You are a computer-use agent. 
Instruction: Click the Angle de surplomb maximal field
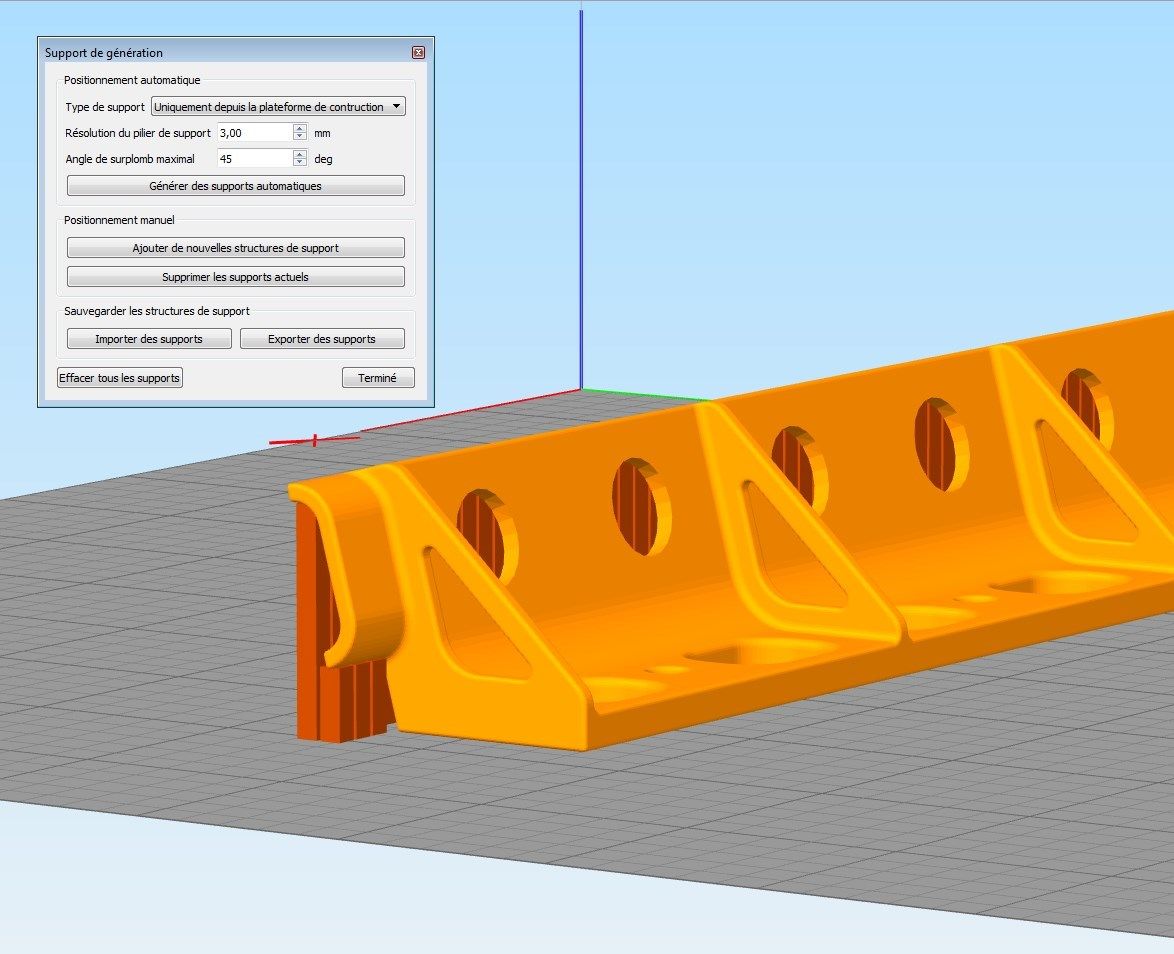(x=255, y=159)
